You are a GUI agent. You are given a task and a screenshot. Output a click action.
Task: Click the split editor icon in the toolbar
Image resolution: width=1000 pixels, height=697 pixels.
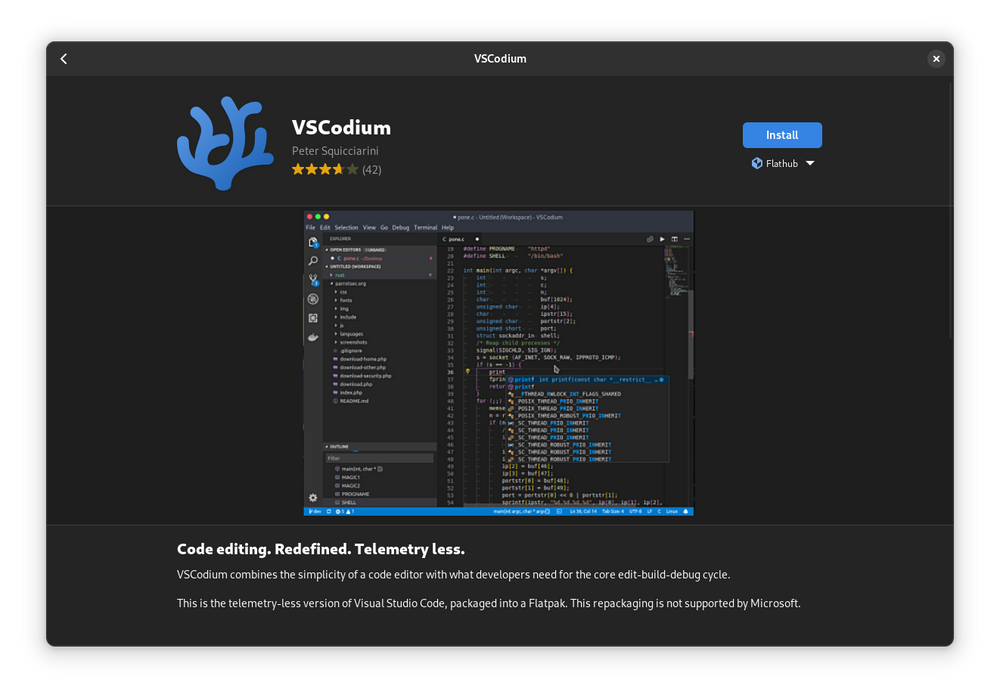point(675,239)
